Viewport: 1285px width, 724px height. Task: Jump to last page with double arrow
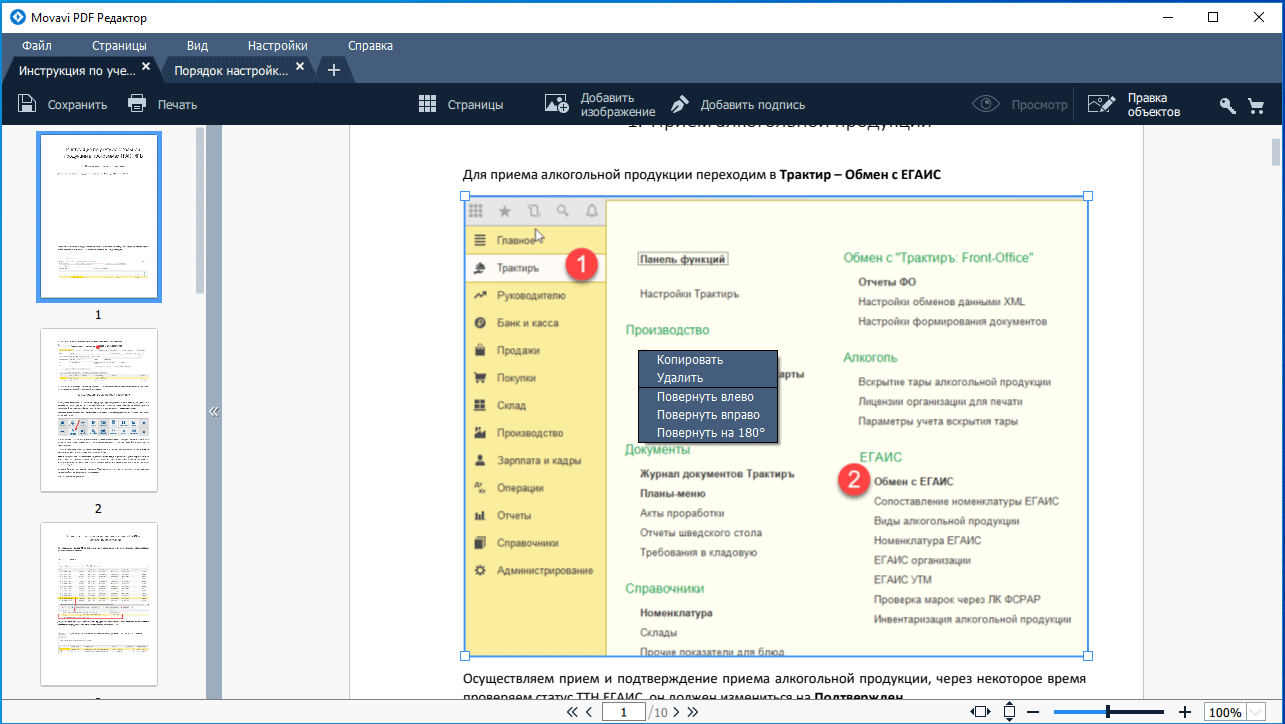(692, 712)
